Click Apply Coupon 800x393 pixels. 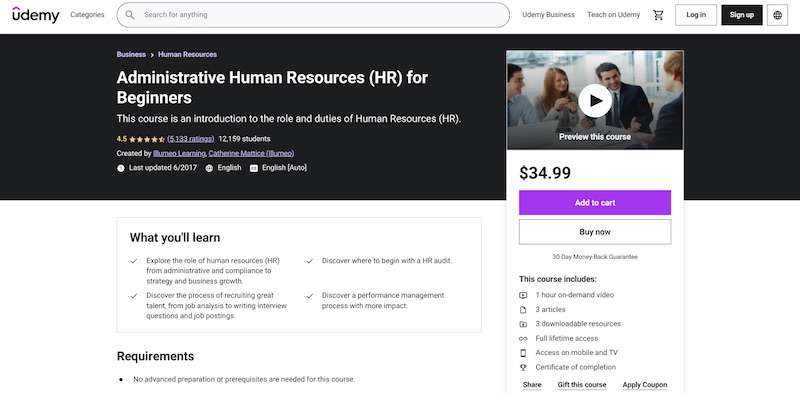pos(644,385)
